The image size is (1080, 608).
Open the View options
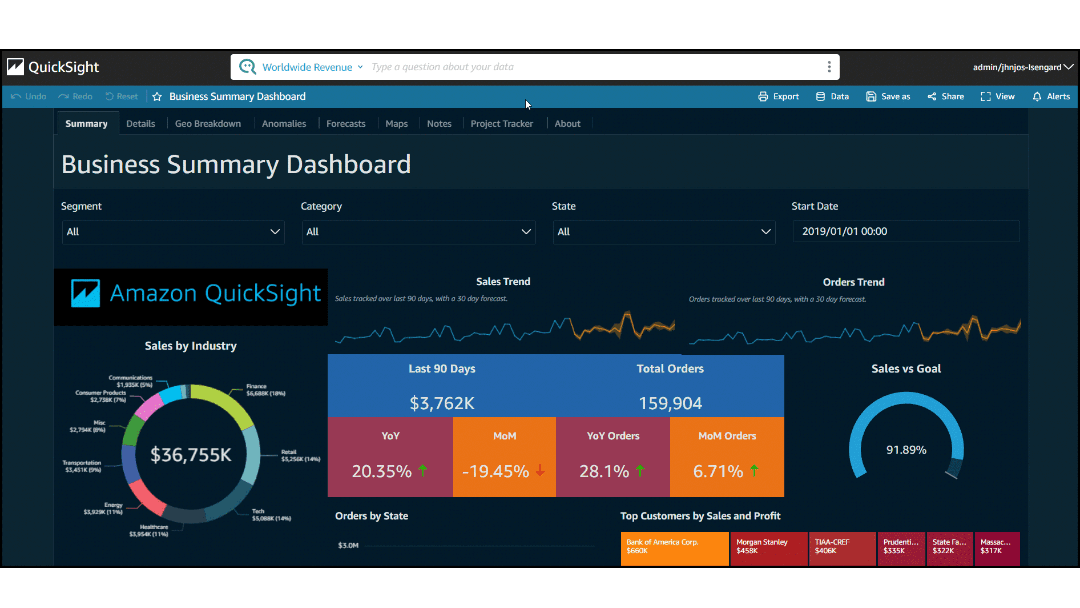point(997,97)
